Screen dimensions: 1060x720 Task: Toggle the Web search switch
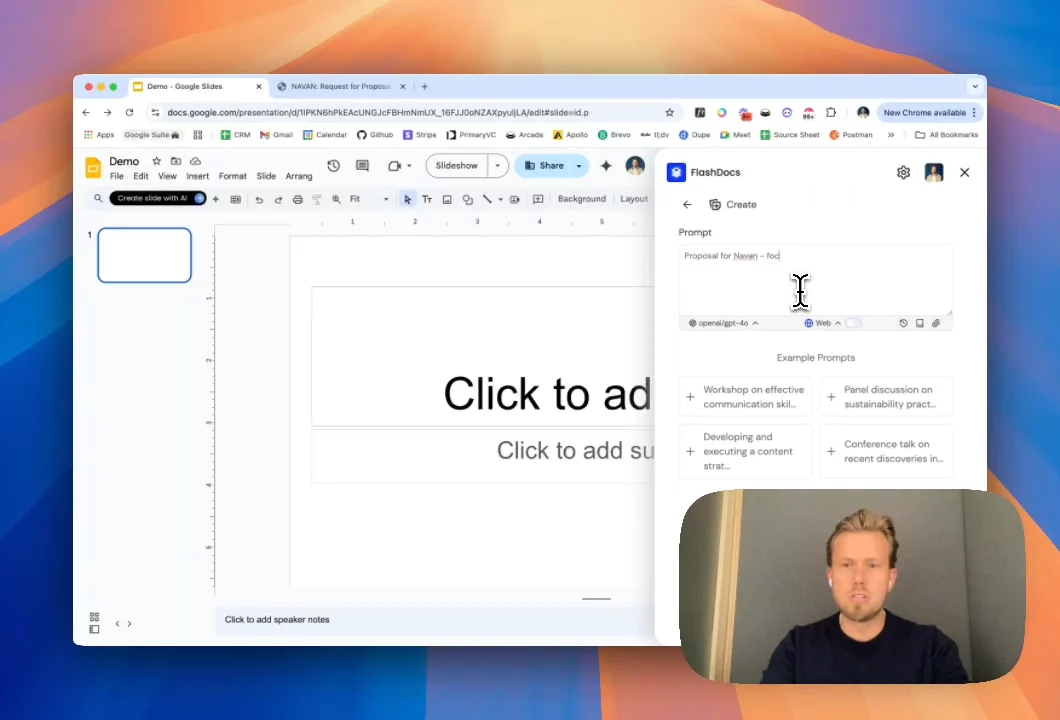point(852,323)
